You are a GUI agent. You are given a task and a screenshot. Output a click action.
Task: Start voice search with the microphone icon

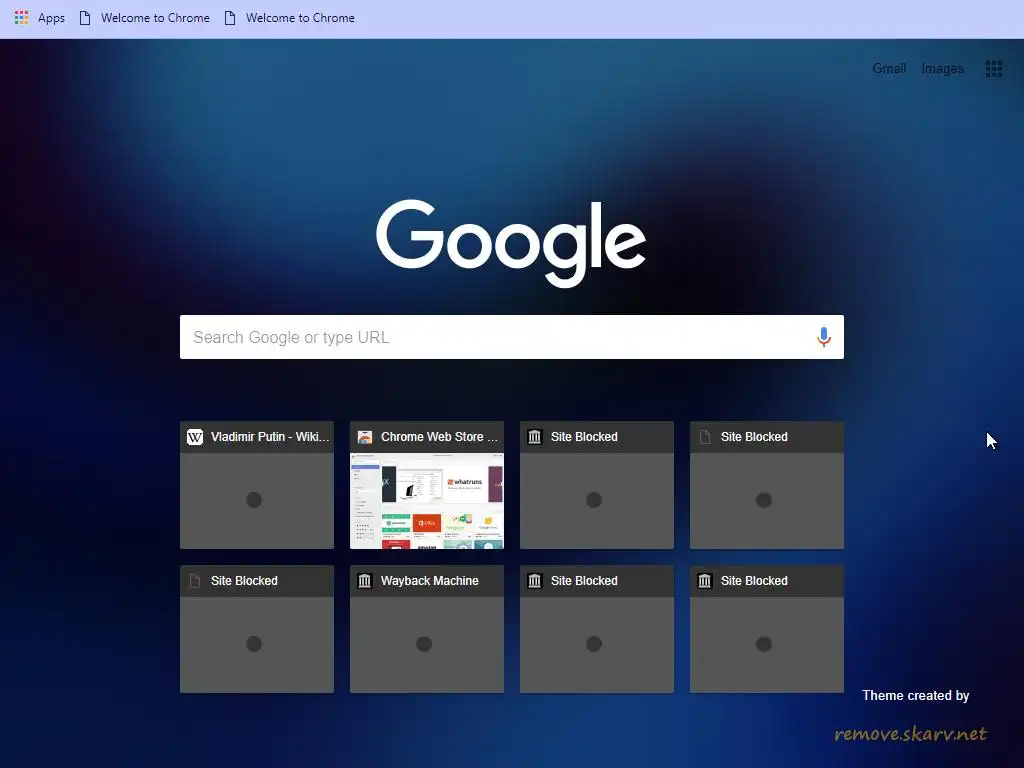(x=824, y=337)
